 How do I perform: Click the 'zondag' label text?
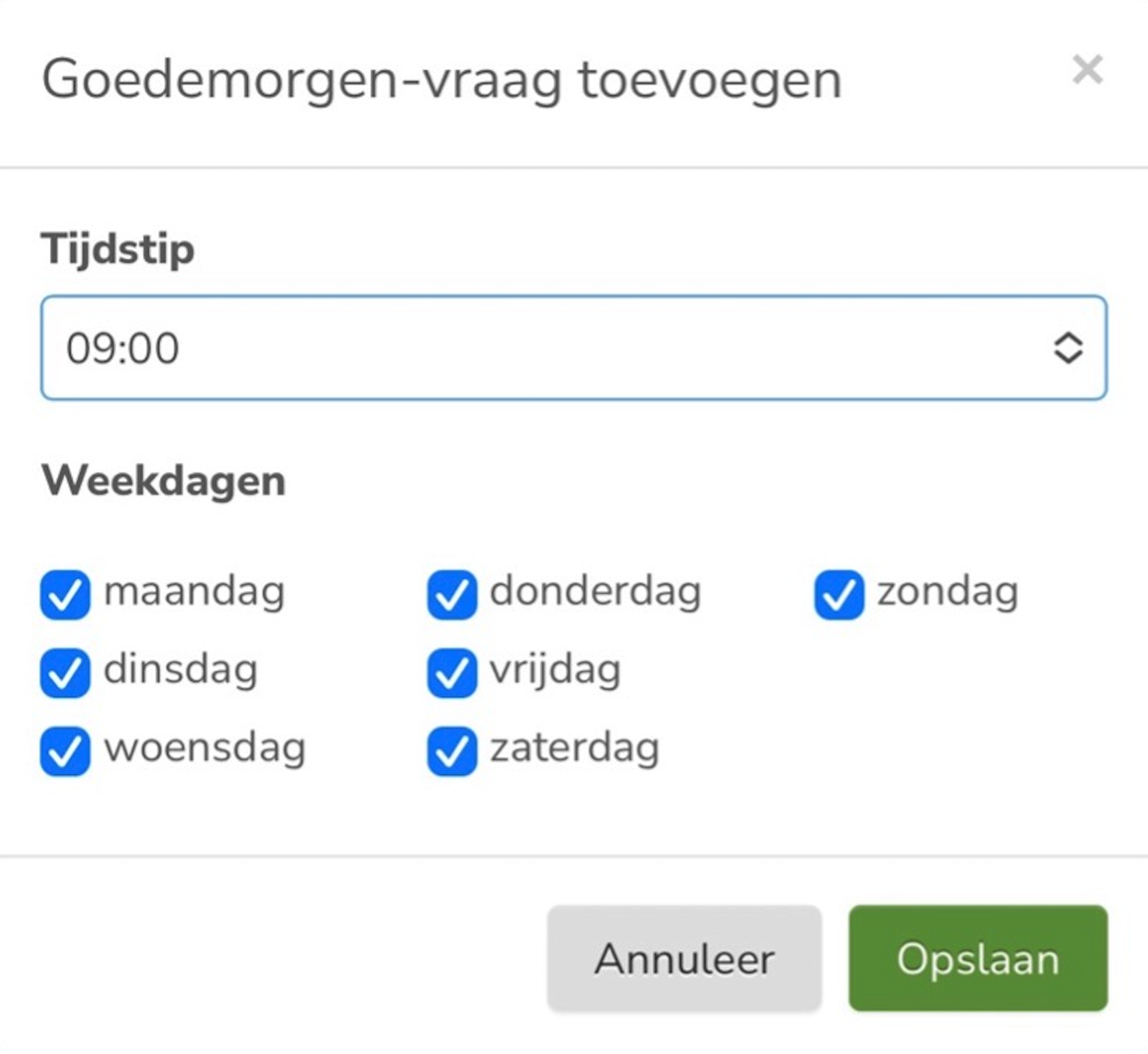tap(948, 592)
